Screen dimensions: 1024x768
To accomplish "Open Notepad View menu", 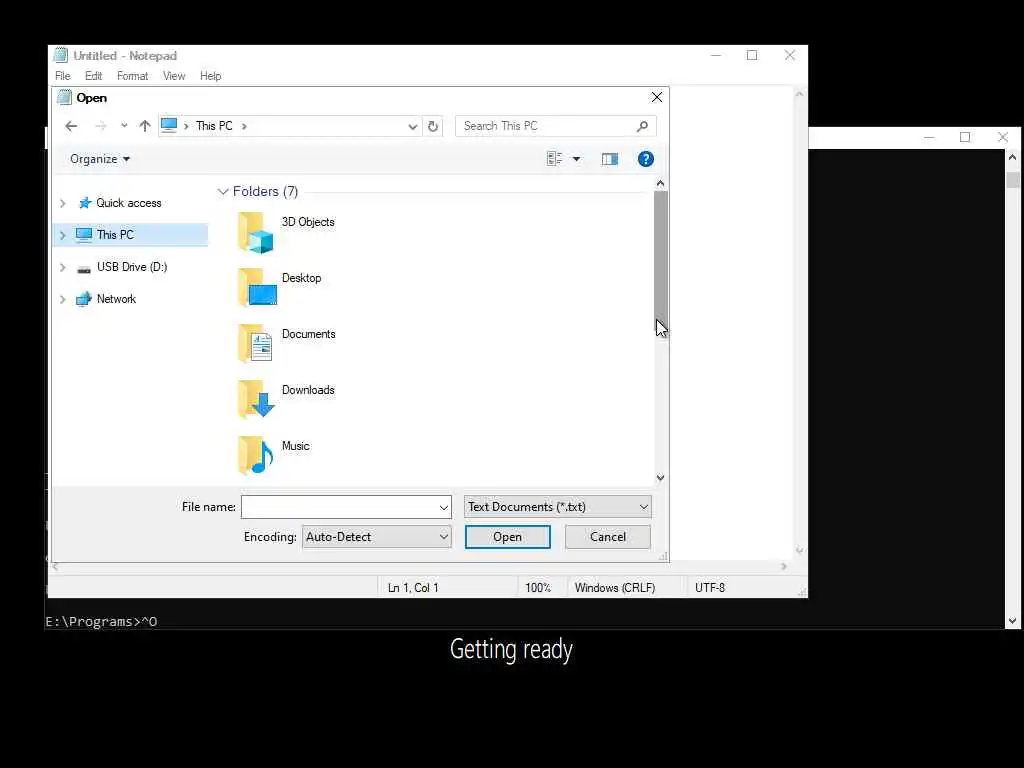I will 174,76.
